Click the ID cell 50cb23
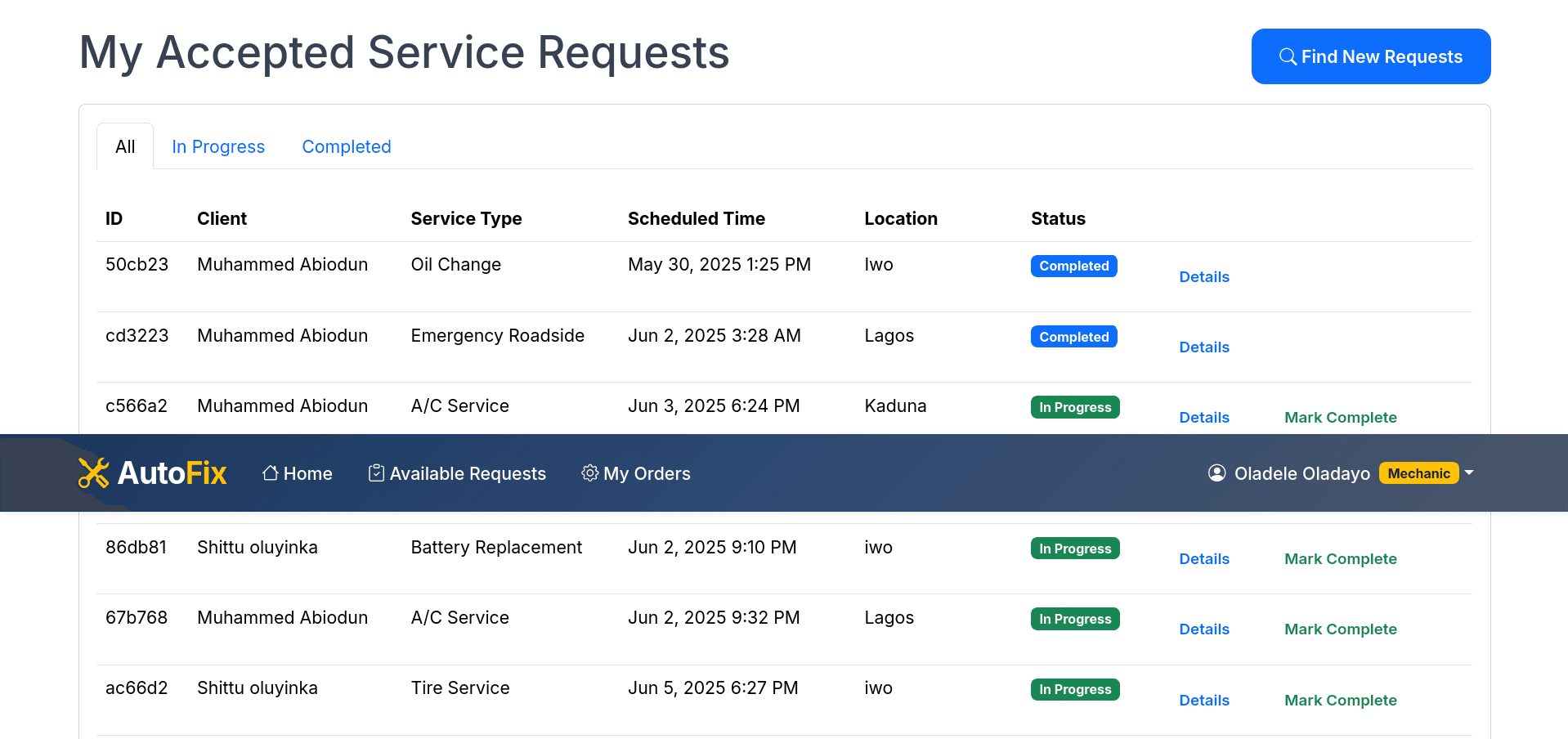This screenshot has width=1568, height=739. point(137,265)
